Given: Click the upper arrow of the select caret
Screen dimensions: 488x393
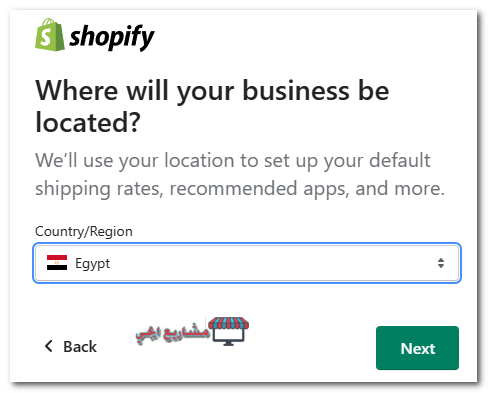Looking at the screenshot, I should [441, 260].
